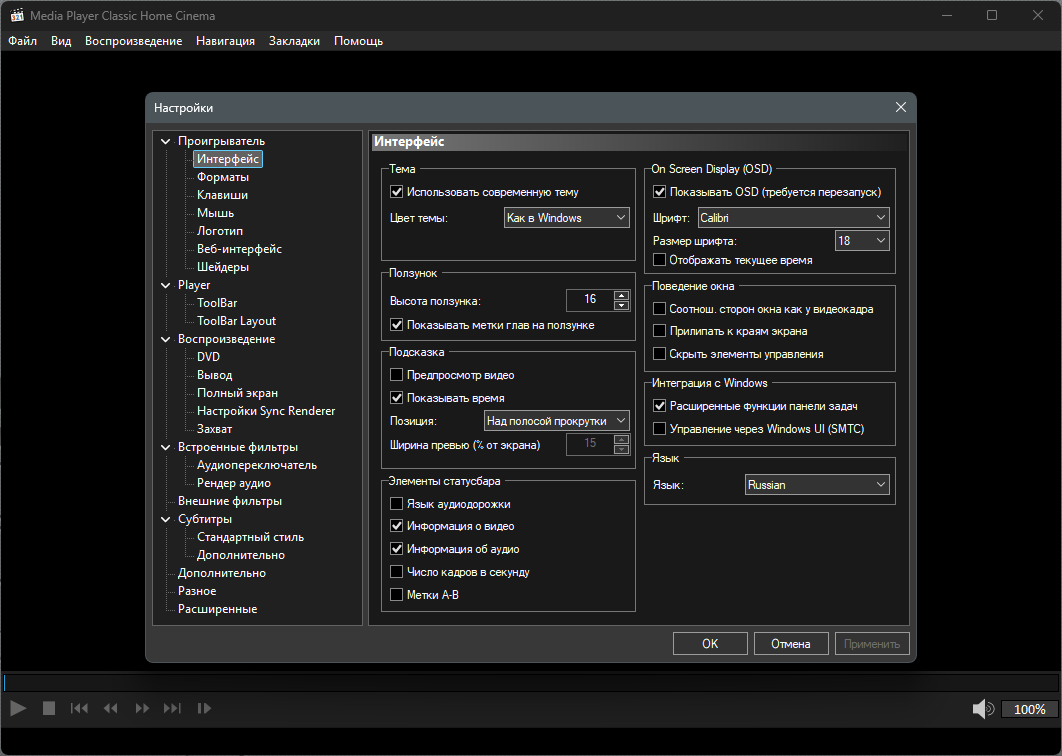Image resolution: width=1062 pixels, height=756 pixels.
Task: Open the Размер шрифта dropdown
Action: [862, 240]
